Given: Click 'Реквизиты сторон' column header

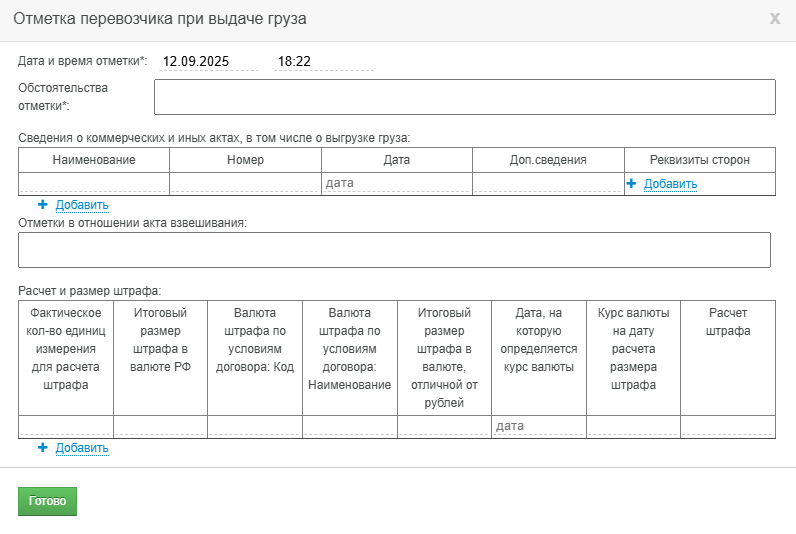Looking at the screenshot, I should coord(700,160).
